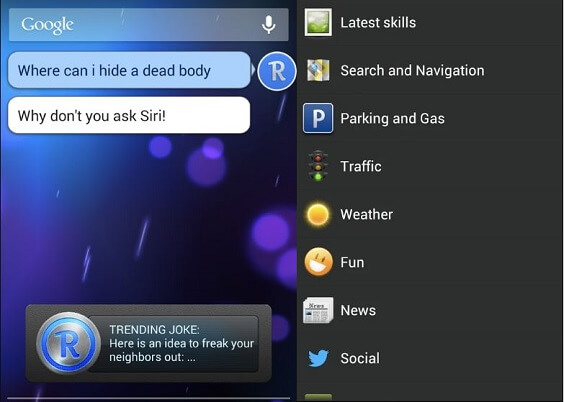The height and width of the screenshot is (402, 564).
Task: Click the Google logo in search bar
Action: coord(47,25)
